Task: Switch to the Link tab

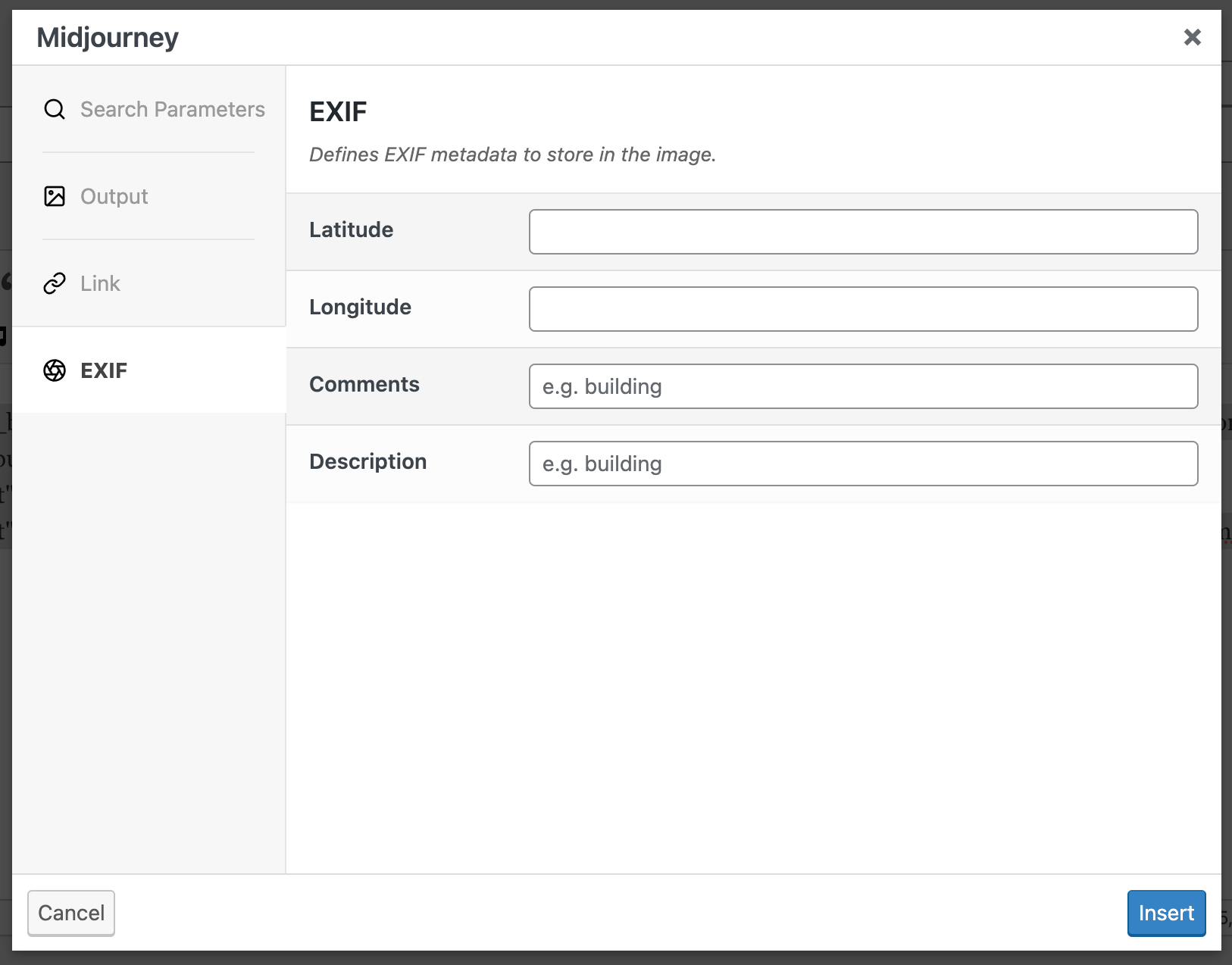Action: pyautogui.click(x=100, y=283)
